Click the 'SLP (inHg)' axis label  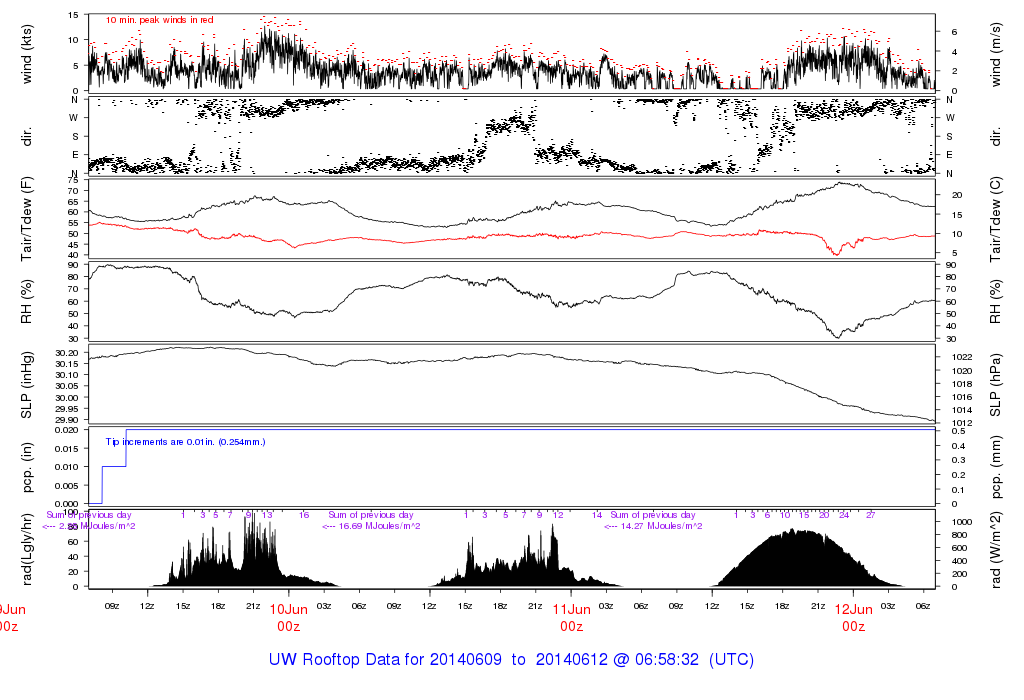[27, 385]
